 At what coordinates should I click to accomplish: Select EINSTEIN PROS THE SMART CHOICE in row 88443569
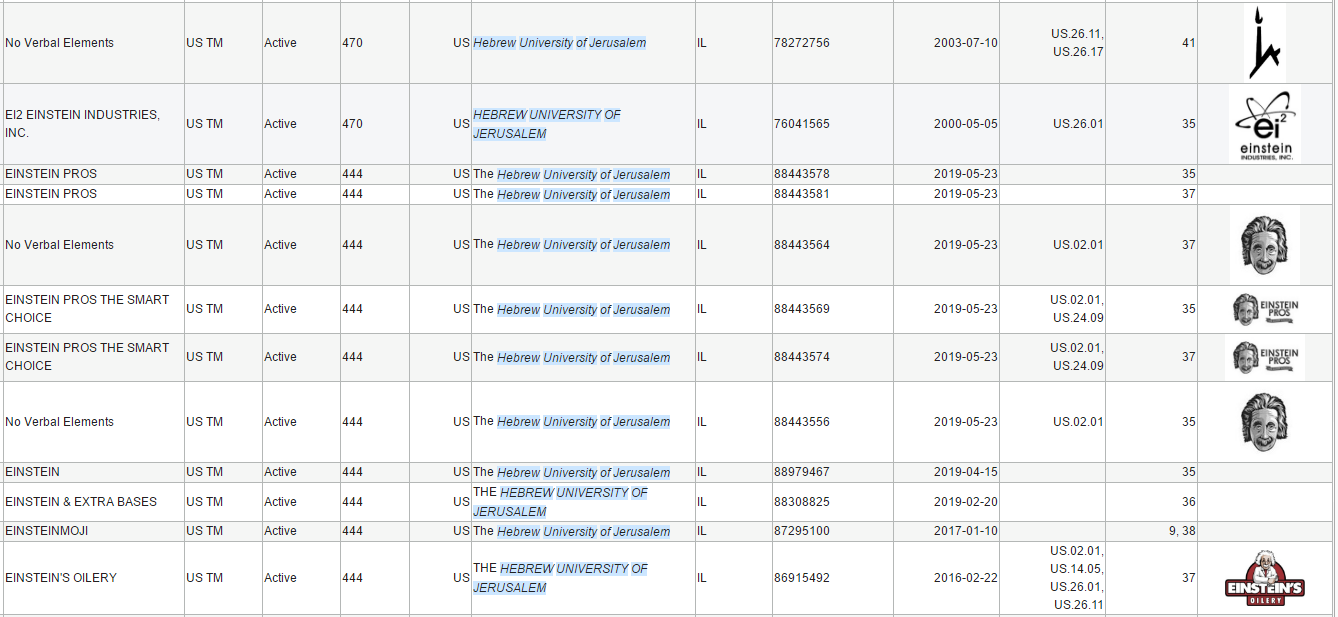click(x=87, y=309)
